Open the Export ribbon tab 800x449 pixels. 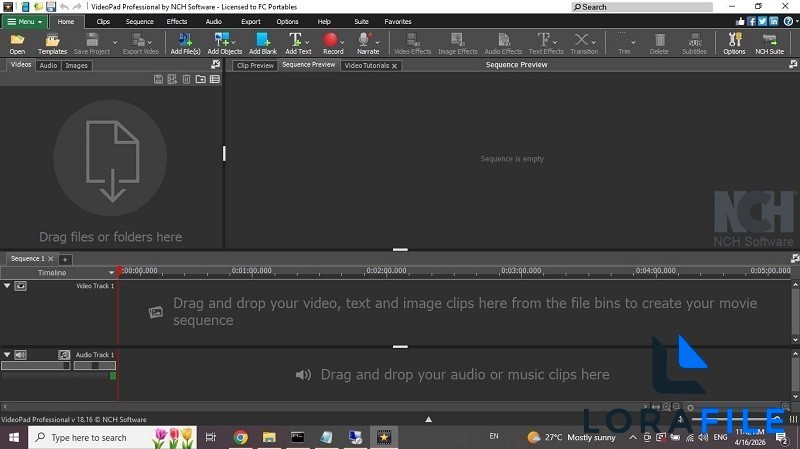click(x=251, y=21)
